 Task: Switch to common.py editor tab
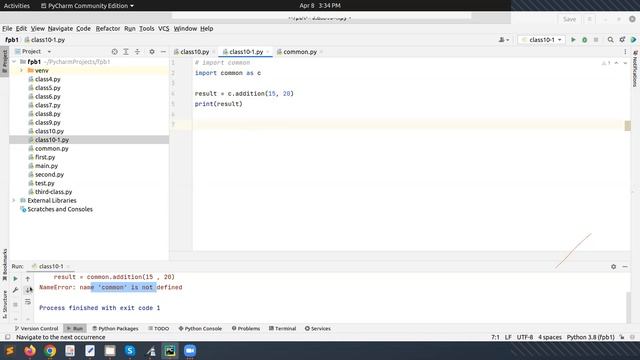pyautogui.click(x=300, y=52)
